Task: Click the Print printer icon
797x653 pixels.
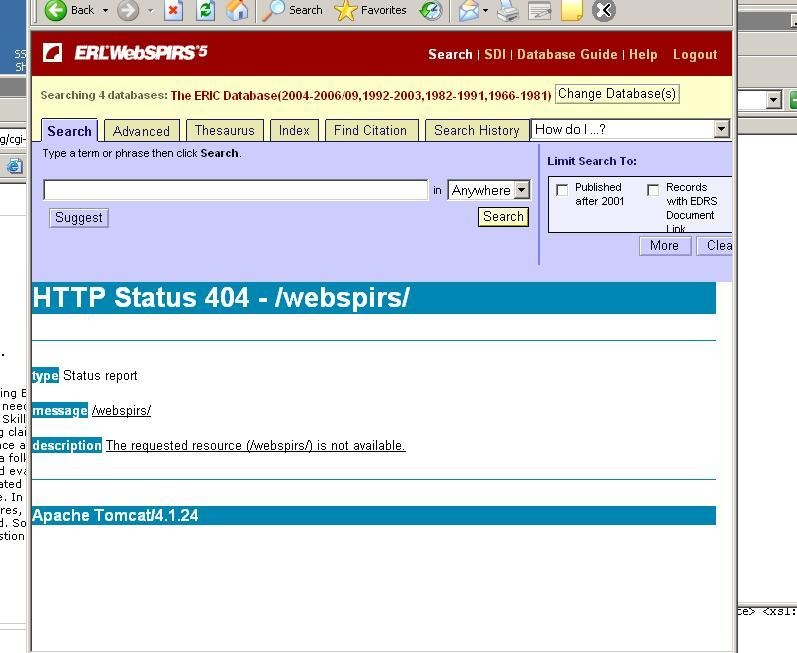Action: click(508, 10)
